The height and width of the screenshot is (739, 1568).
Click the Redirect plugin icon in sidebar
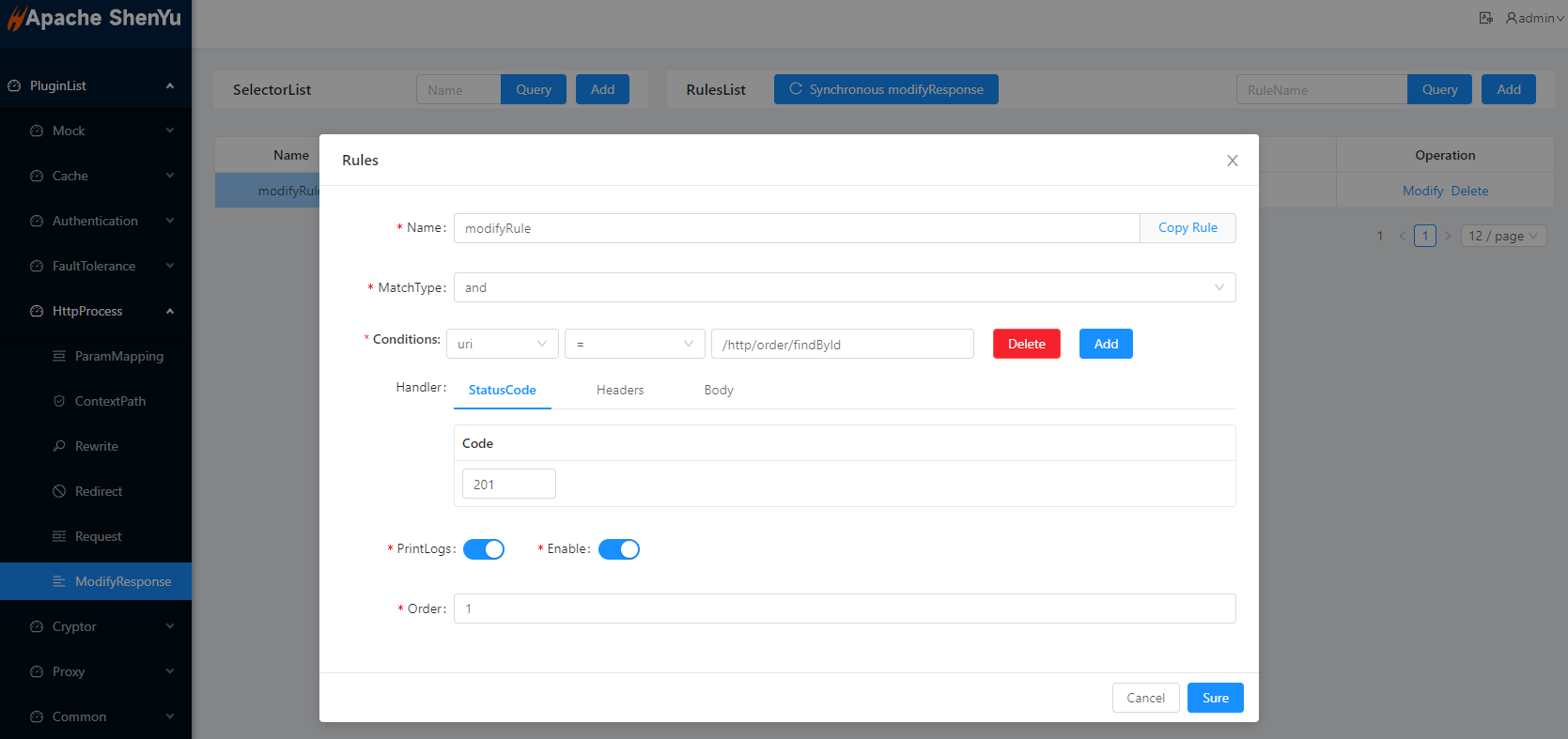coord(59,491)
